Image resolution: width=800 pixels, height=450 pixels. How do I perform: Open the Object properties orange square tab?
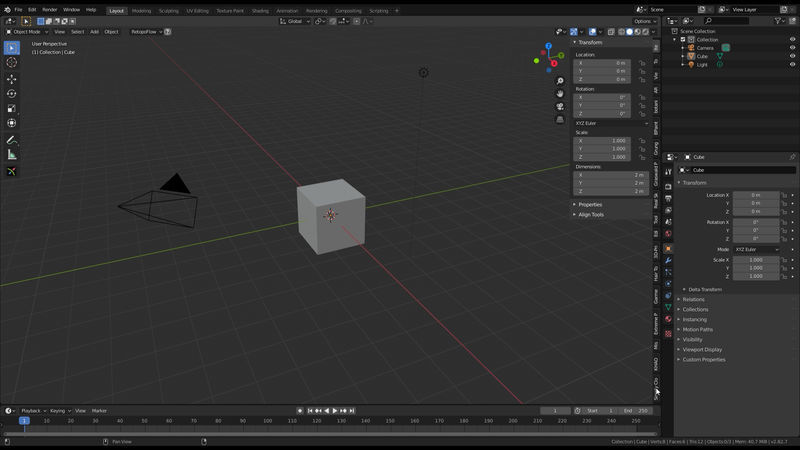tap(668, 248)
